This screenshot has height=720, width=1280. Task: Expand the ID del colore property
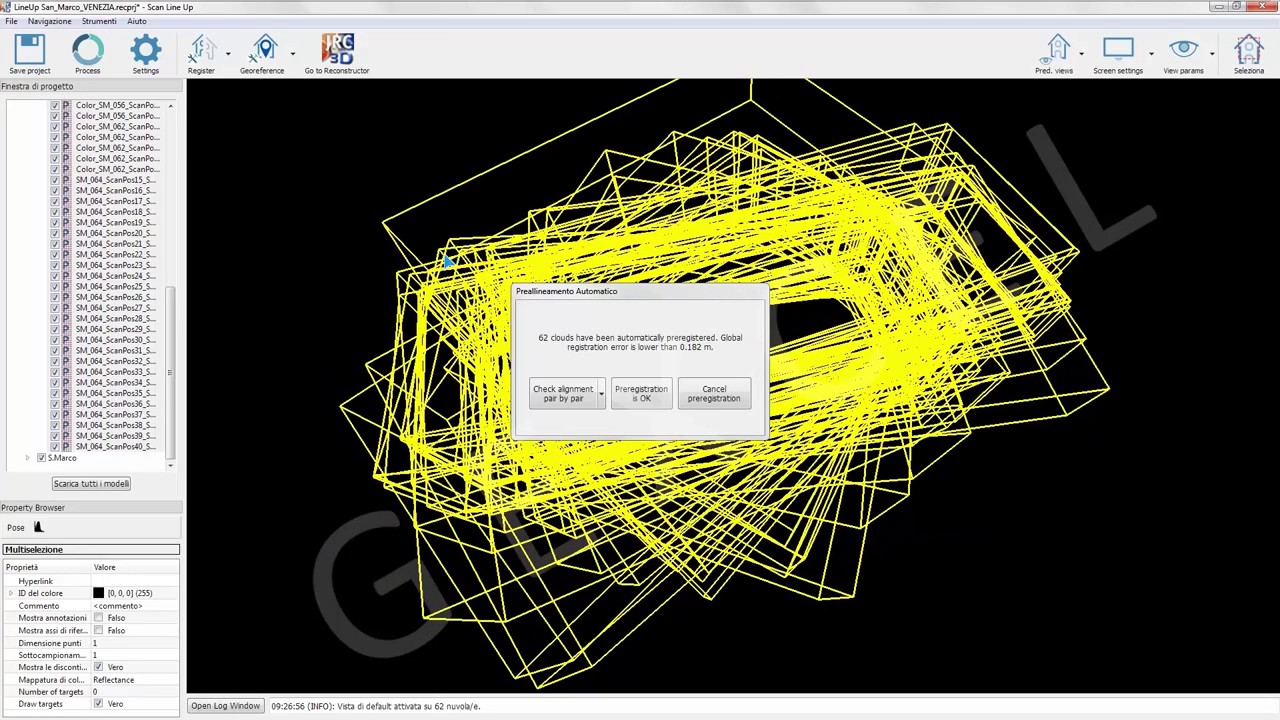[11, 593]
